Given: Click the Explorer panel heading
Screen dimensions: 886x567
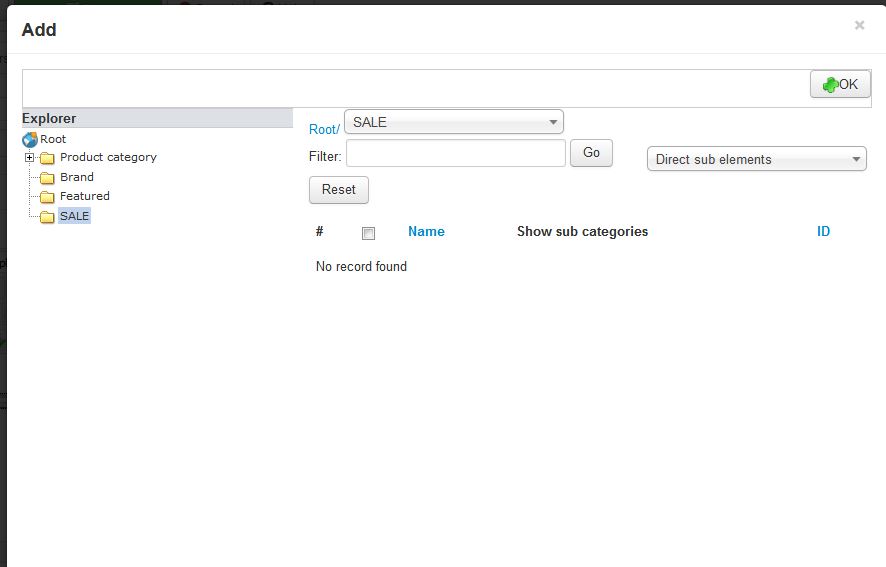Looking at the screenshot, I should [x=157, y=118].
